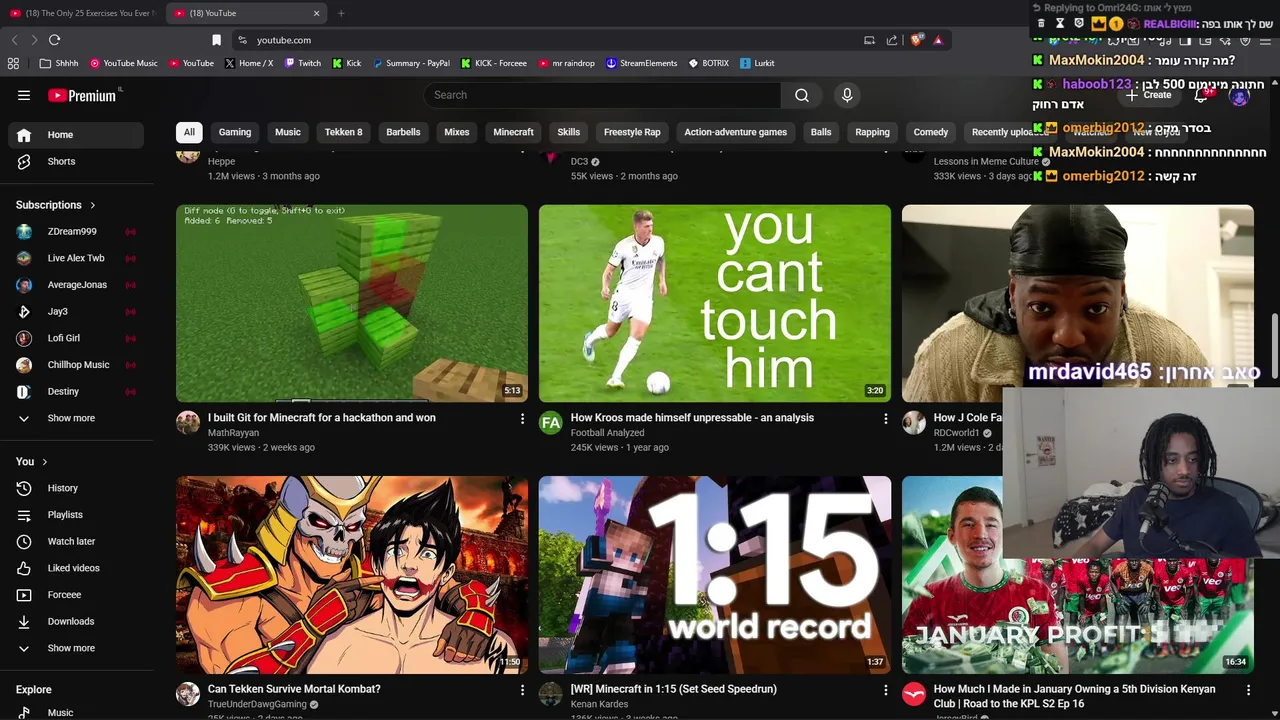Open the StreamElements bookmark
This screenshot has width=1280, height=720.
click(x=641, y=63)
